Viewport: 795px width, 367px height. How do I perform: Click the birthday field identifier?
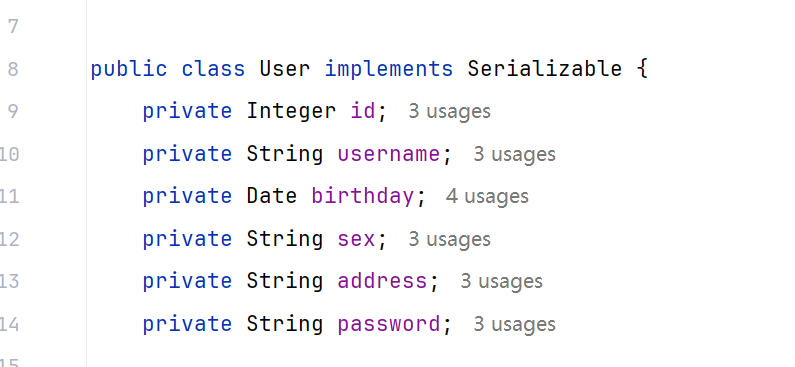363,197
